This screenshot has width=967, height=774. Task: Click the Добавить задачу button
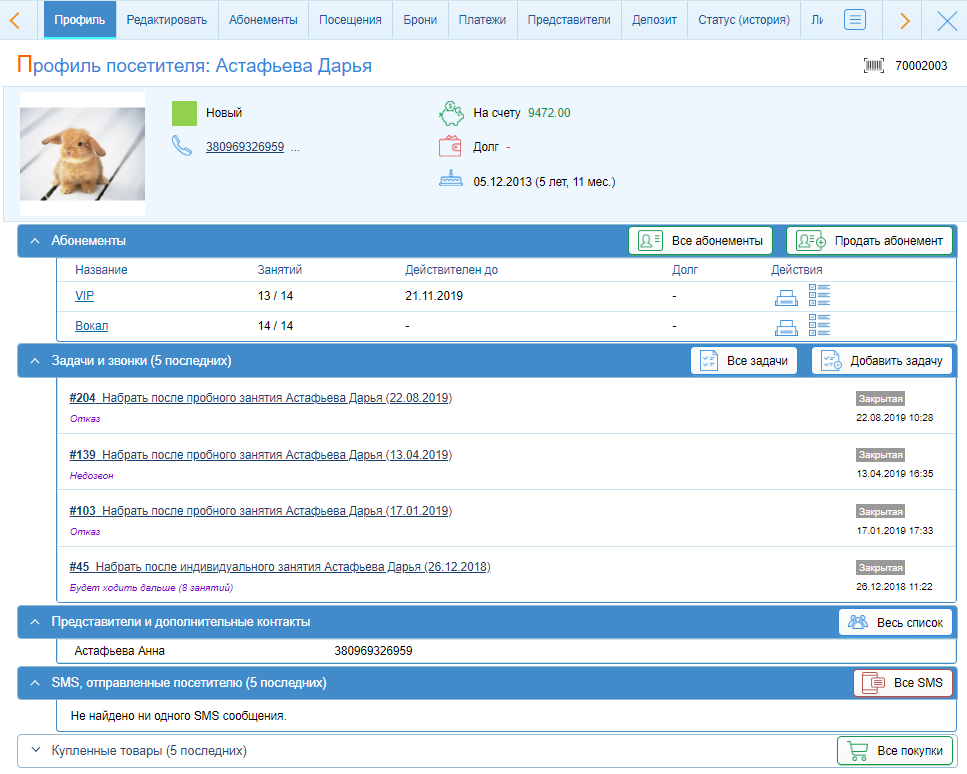[x=881, y=361]
